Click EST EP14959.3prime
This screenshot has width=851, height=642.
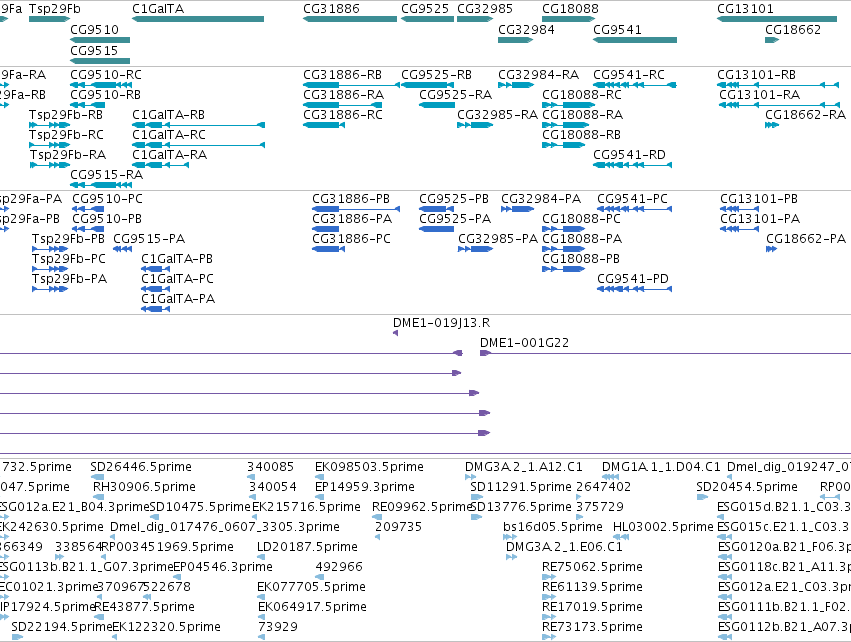tap(319, 497)
